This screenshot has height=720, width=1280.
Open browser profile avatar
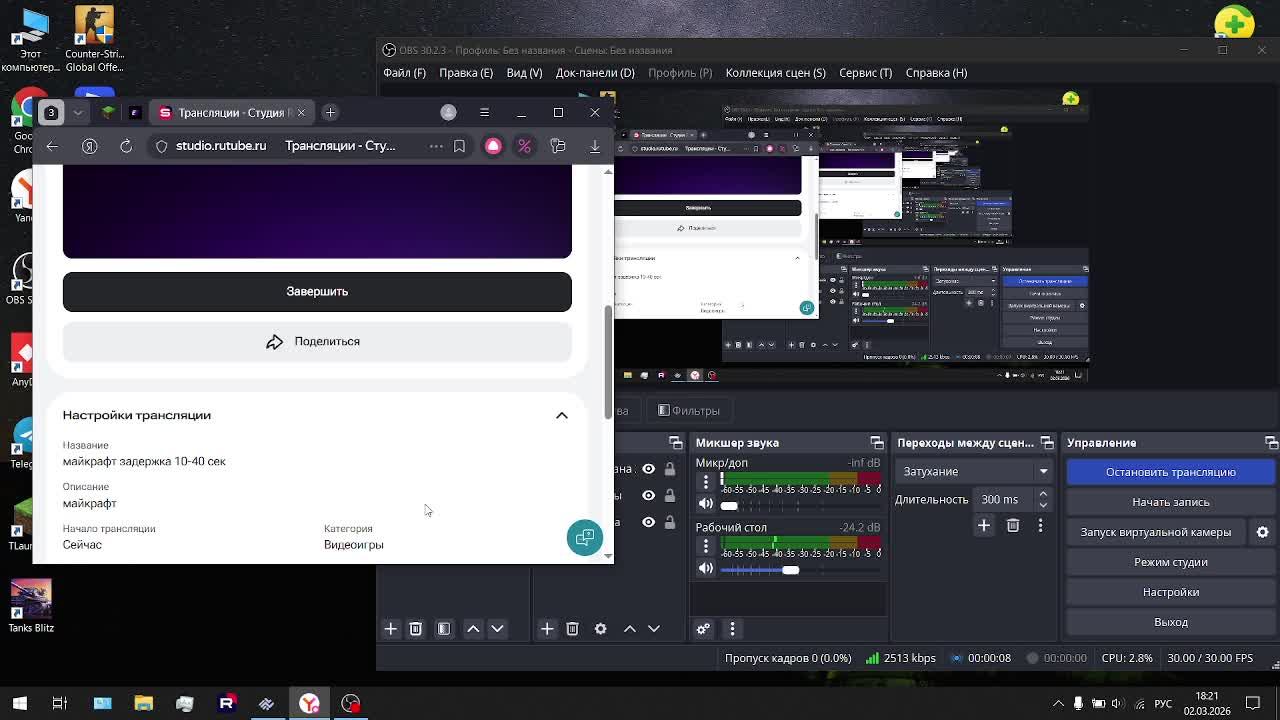pos(448,112)
